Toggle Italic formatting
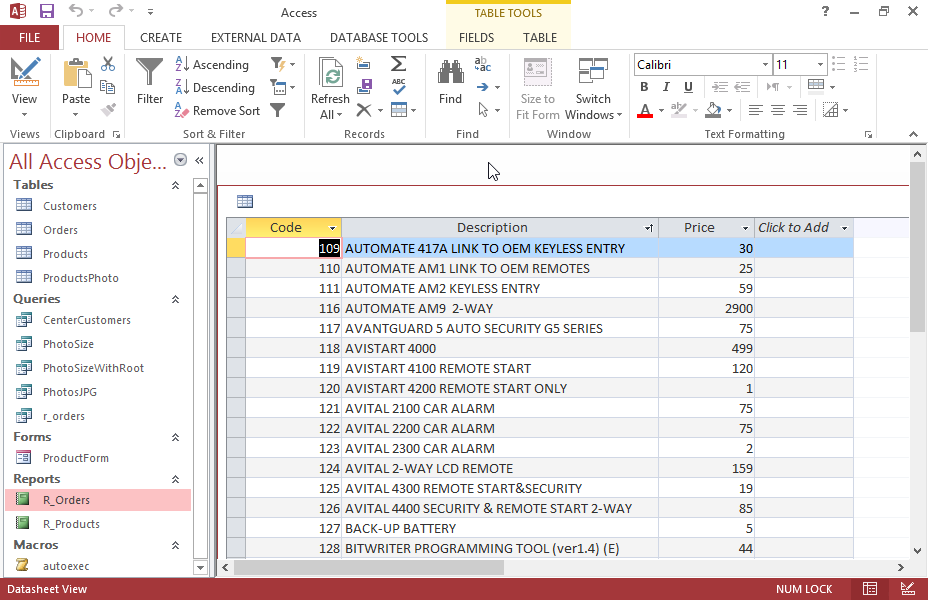The image size is (928, 600). (666, 87)
